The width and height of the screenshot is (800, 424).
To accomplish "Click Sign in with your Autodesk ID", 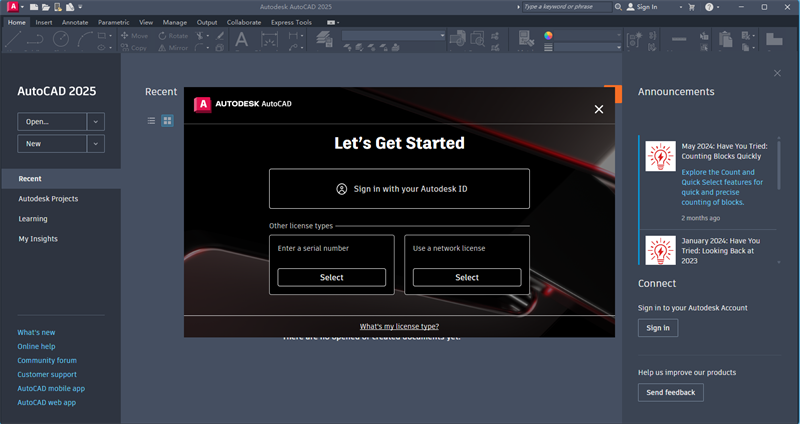I will (399, 188).
